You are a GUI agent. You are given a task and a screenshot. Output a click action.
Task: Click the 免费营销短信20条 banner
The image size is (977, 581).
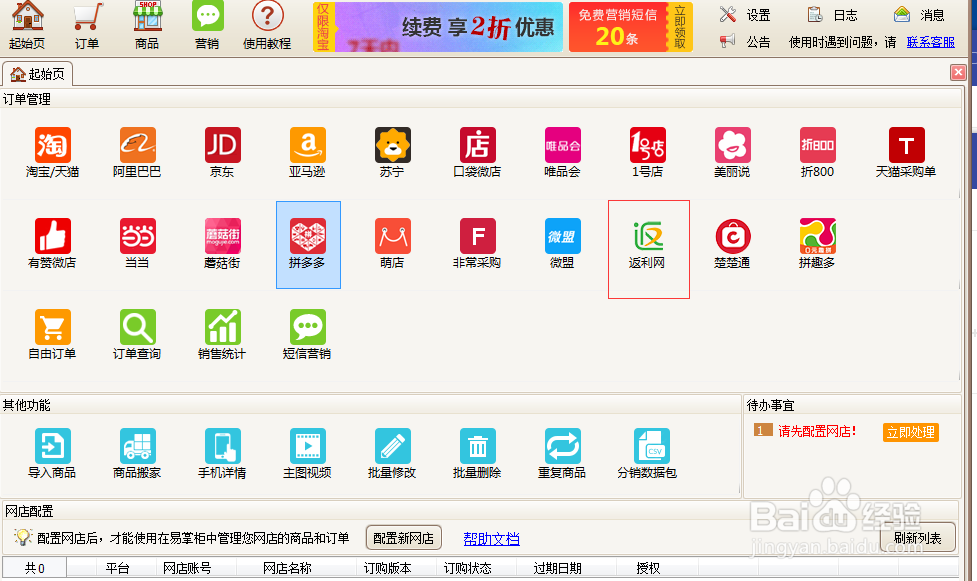[631, 27]
